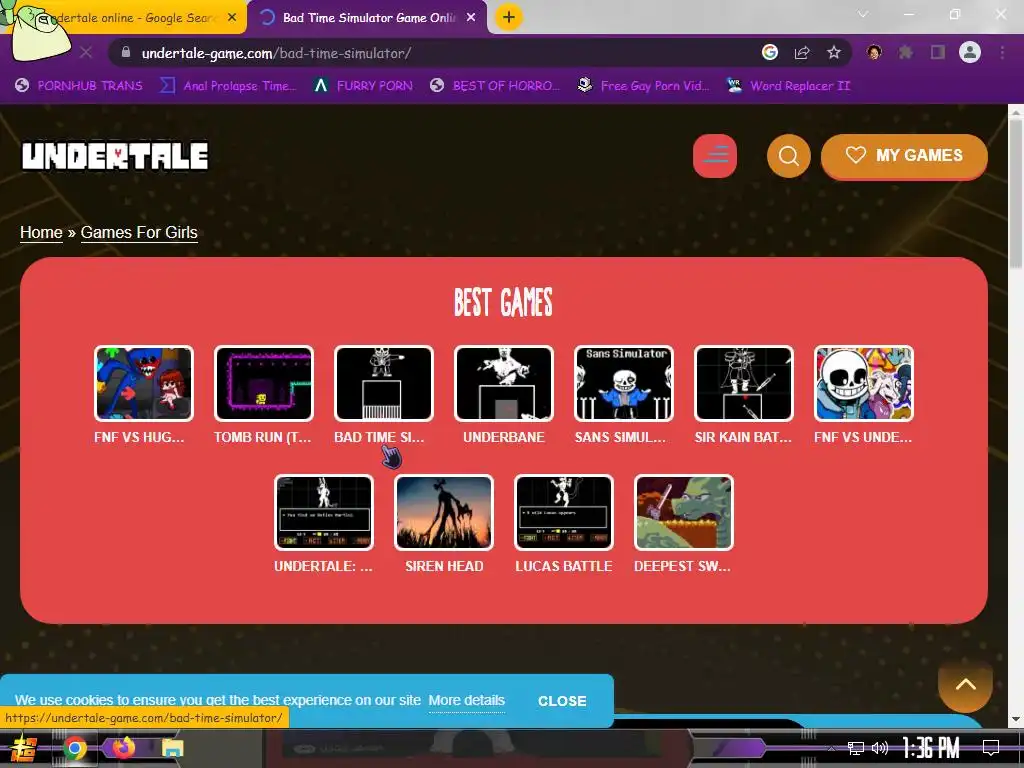The image size is (1024, 768).
Task: Open the Extensions puzzle icon
Action: (x=906, y=52)
